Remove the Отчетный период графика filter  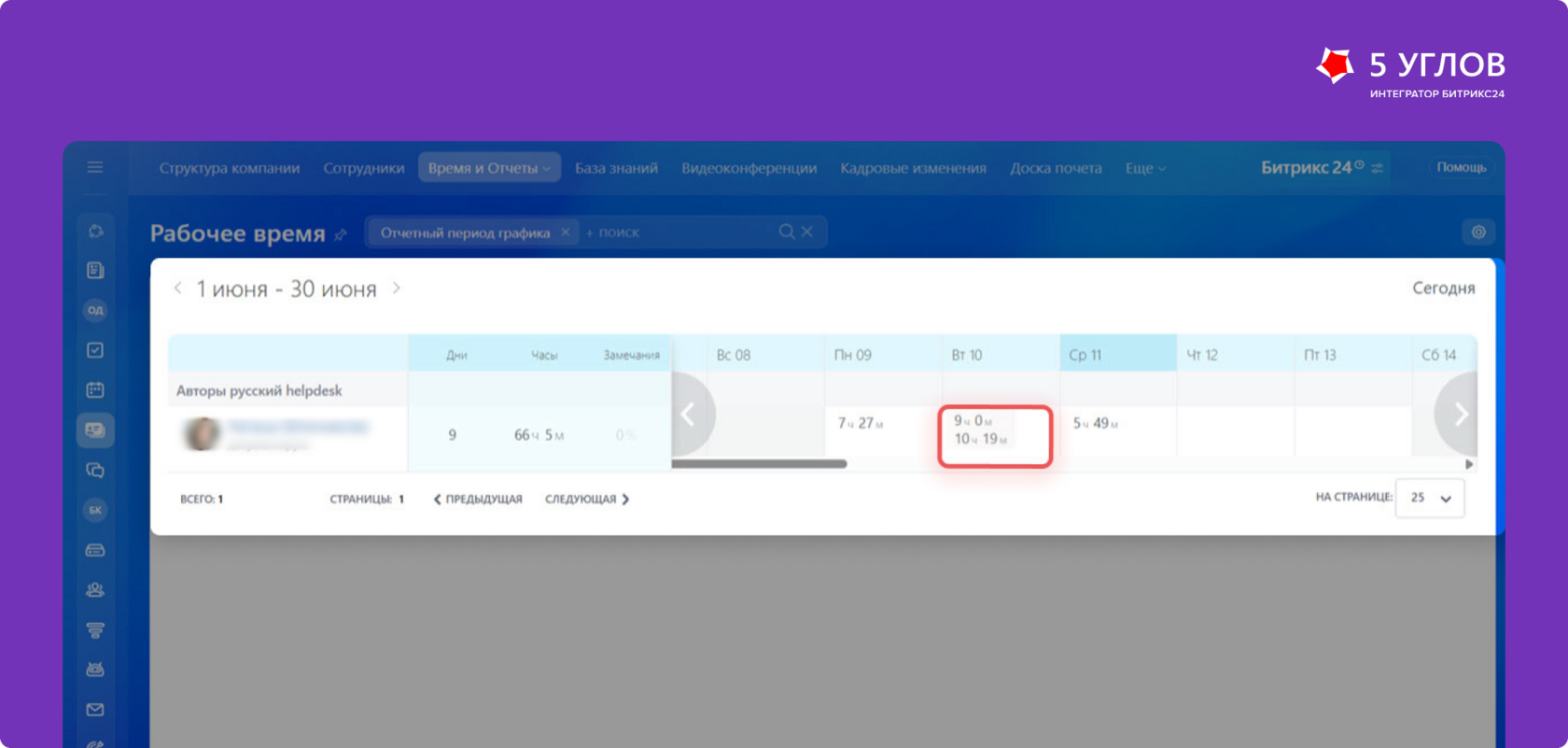[x=566, y=233]
